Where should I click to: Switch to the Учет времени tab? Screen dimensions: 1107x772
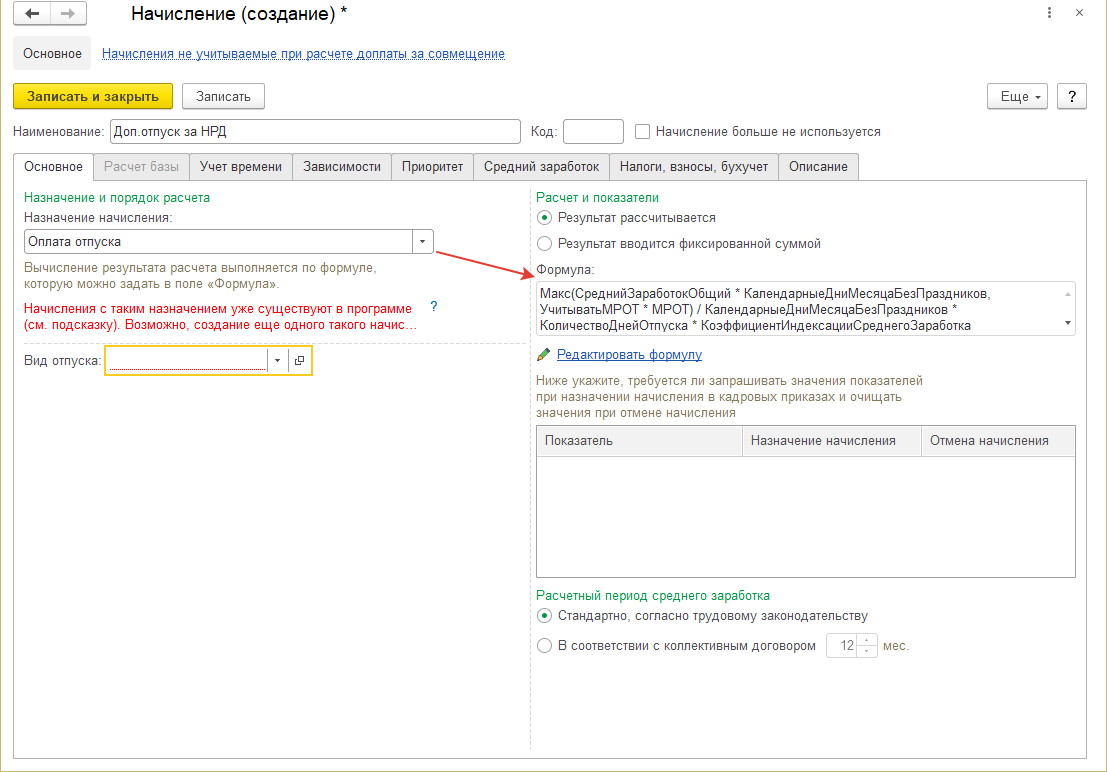point(241,167)
